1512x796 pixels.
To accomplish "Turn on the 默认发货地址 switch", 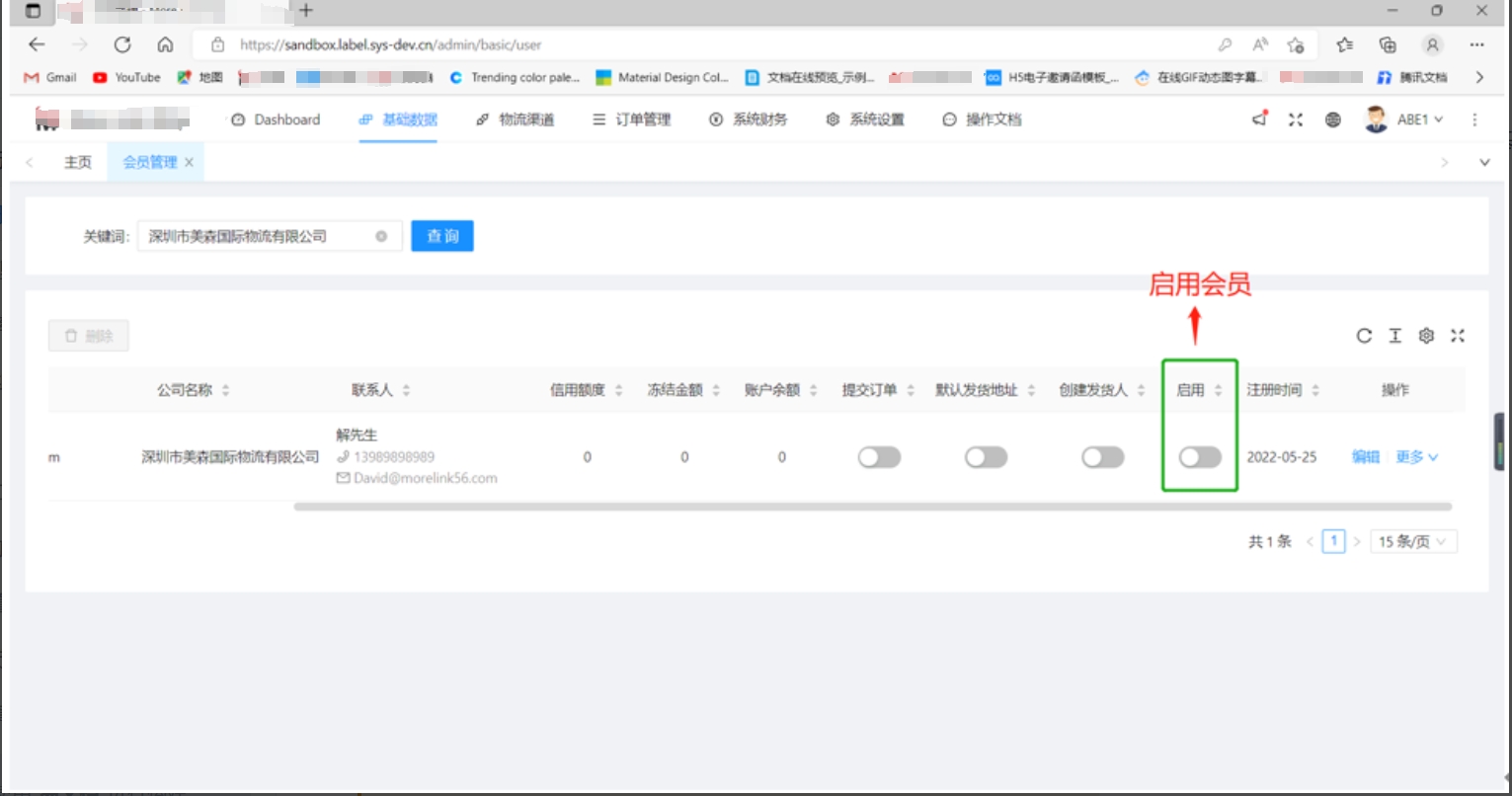I will coord(986,456).
